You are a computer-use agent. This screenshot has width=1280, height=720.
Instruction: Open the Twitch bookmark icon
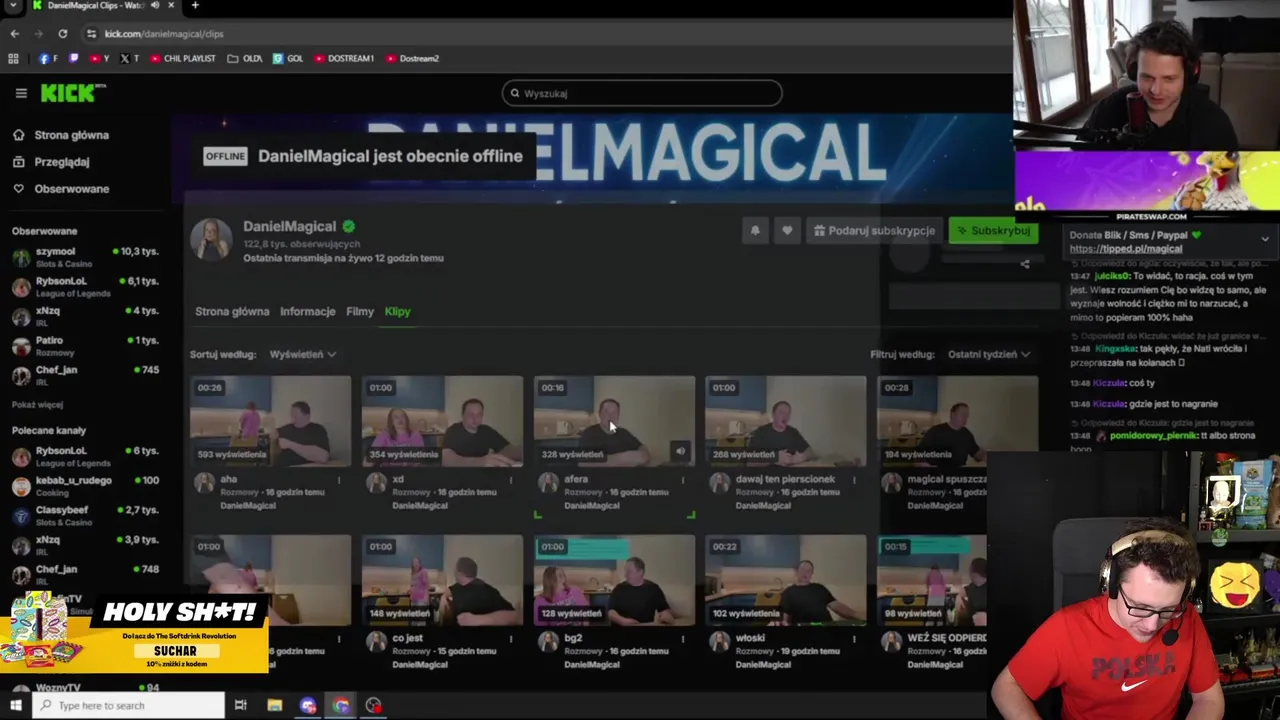coord(73,58)
